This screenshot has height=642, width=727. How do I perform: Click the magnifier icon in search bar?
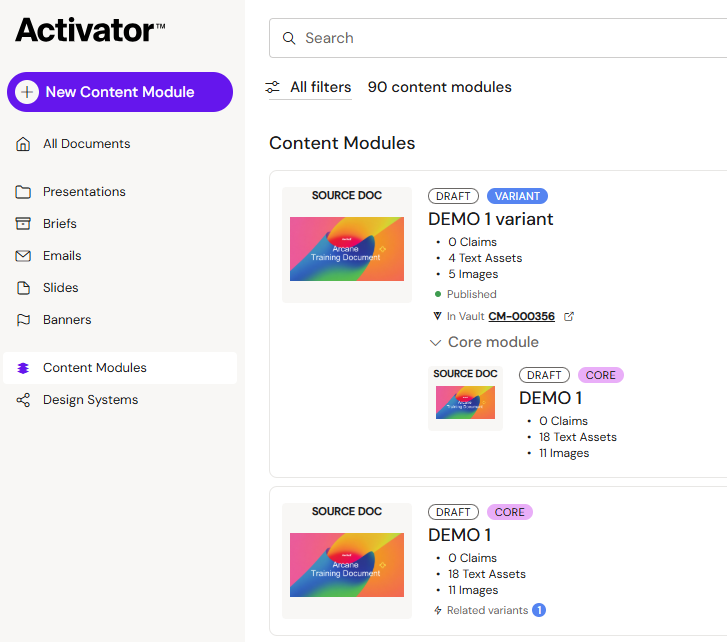(289, 38)
